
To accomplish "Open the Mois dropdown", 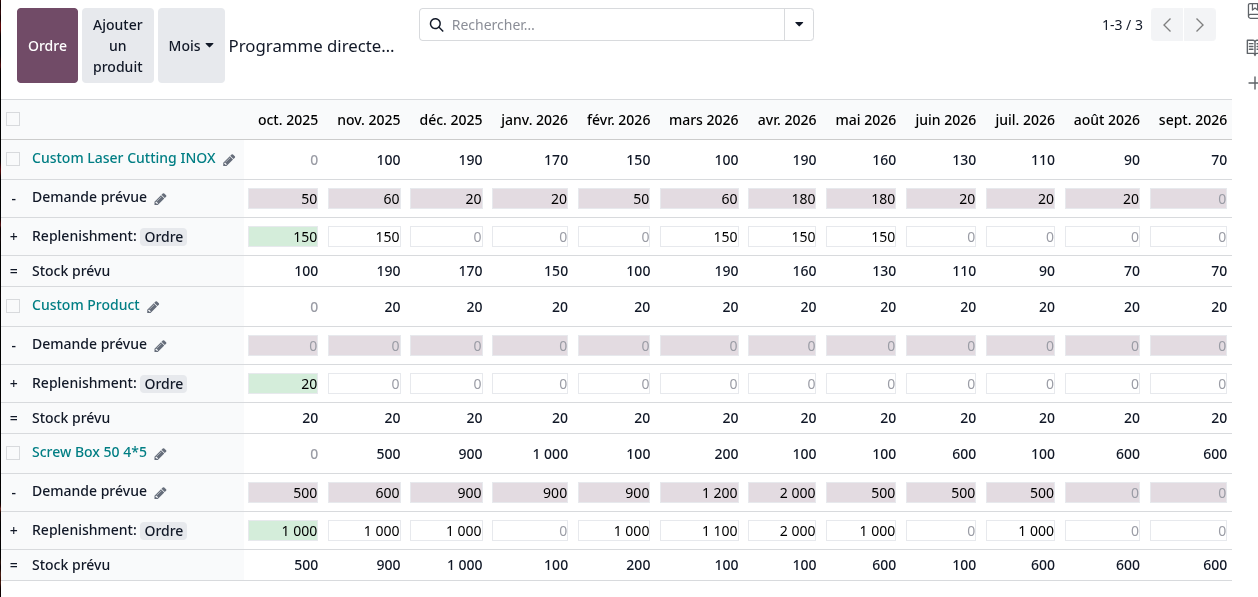I will tap(191, 45).
